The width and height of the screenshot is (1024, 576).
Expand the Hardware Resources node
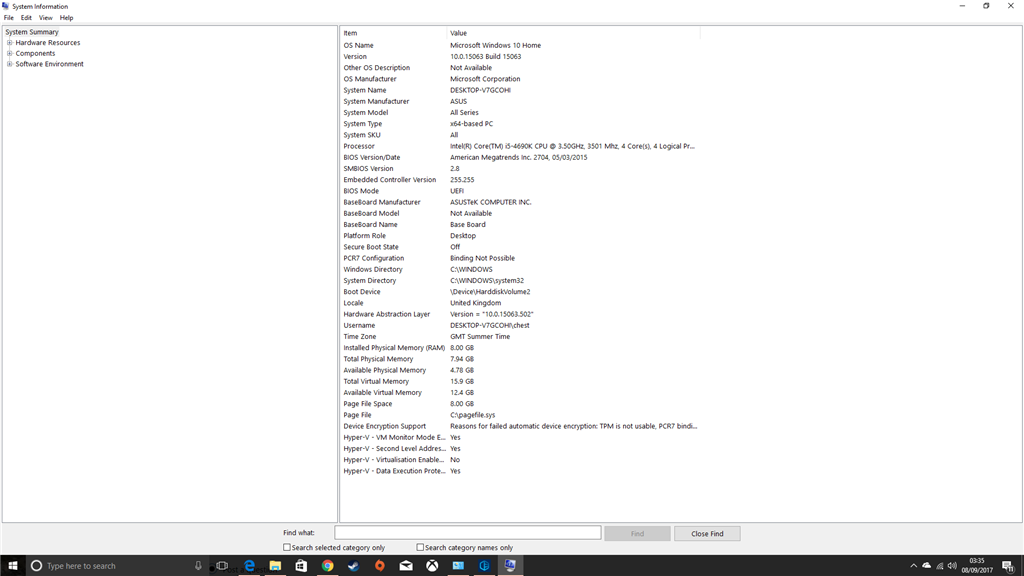tap(9, 42)
